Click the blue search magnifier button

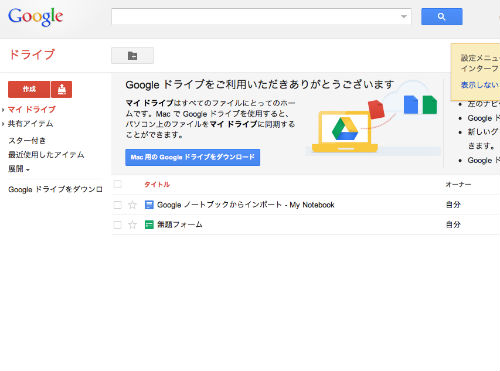click(x=442, y=17)
